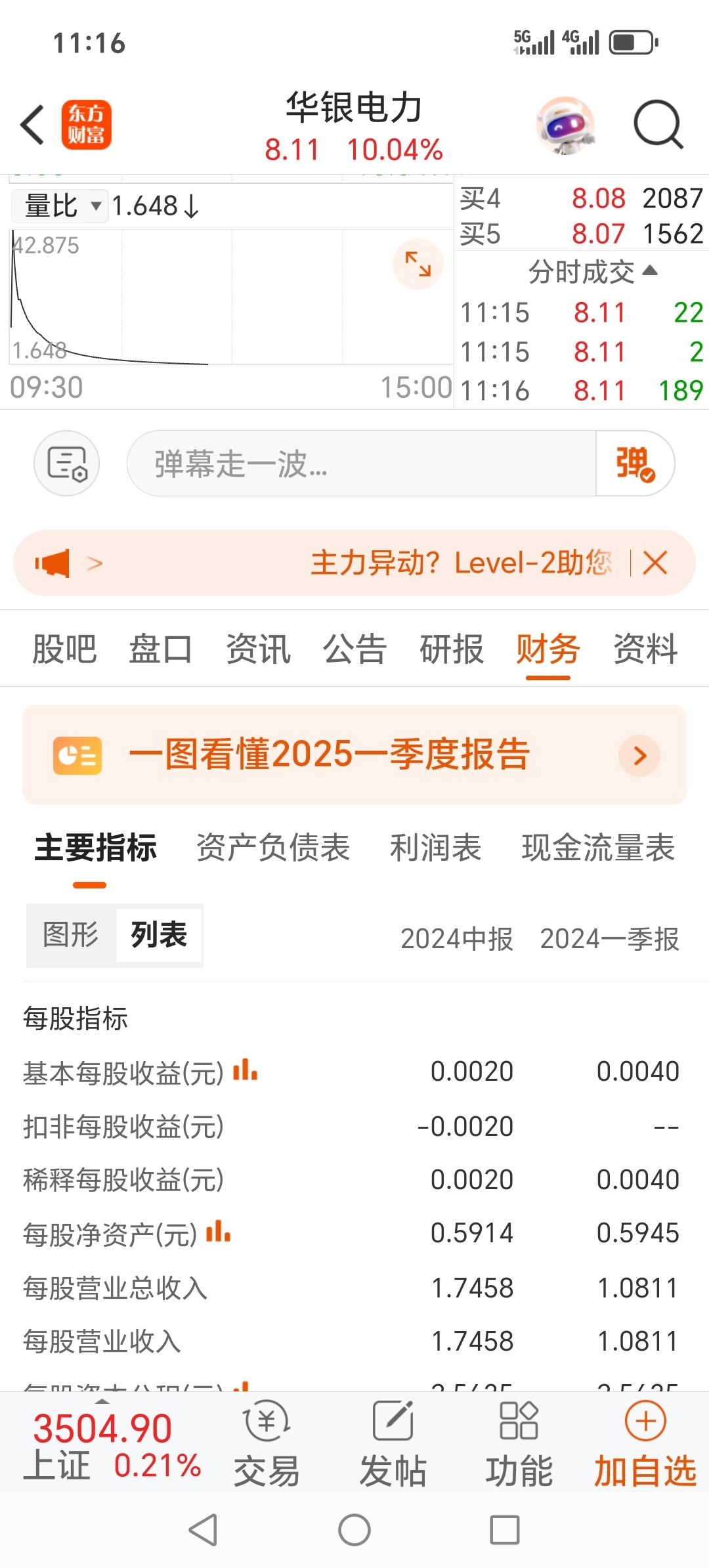Screen dimensions: 709x1568
Task: Tap Android back navigation button
Action: click(x=204, y=1531)
